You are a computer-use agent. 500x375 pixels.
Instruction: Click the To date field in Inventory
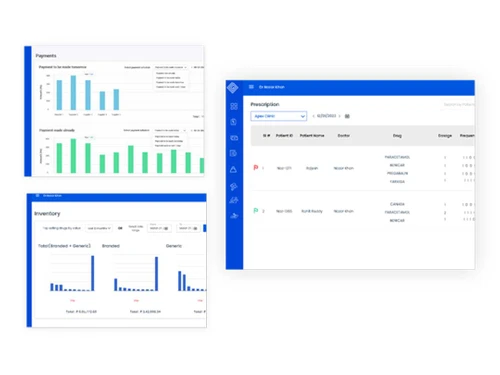[x=189, y=228]
